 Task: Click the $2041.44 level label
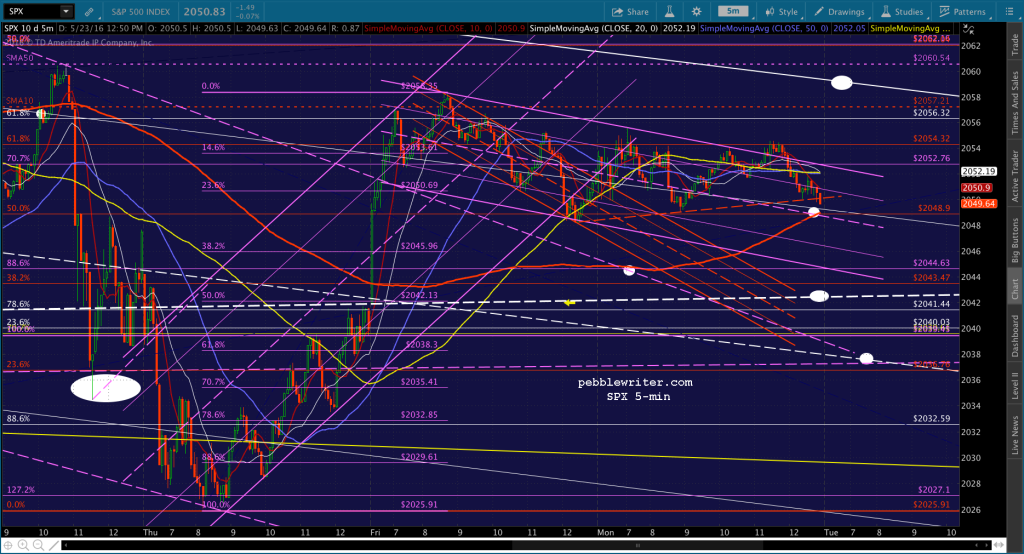pos(932,304)
